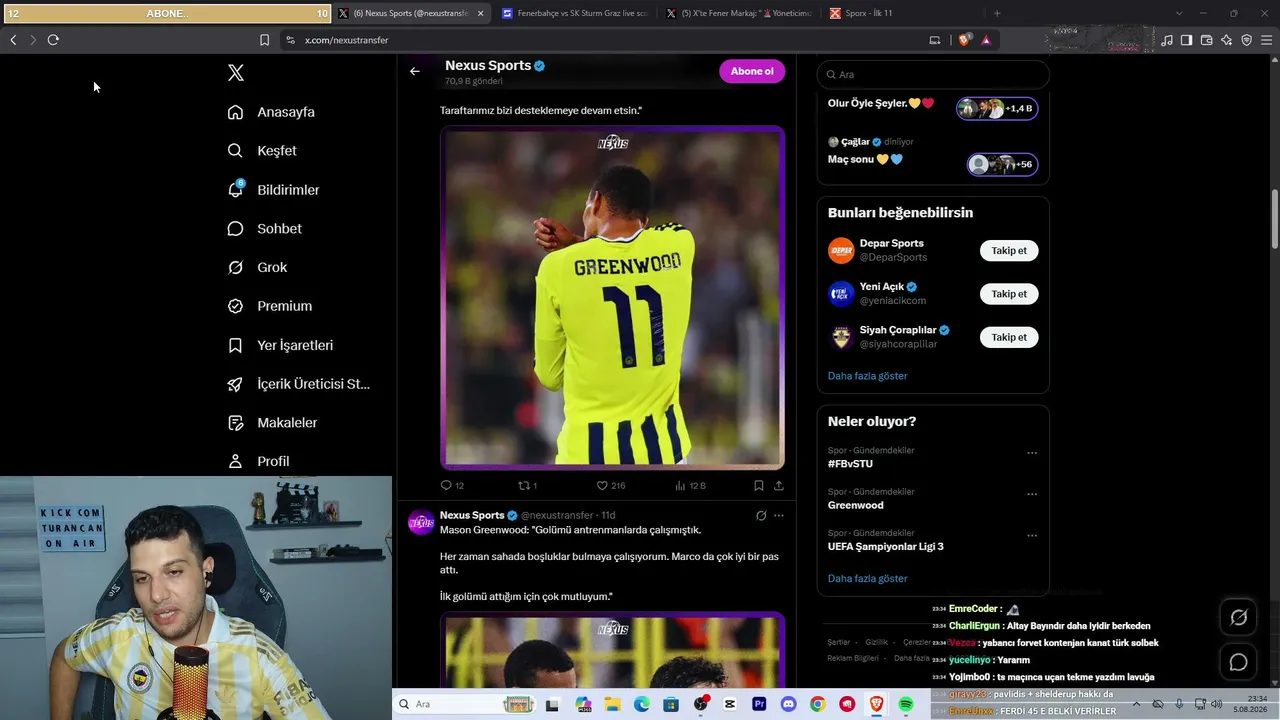Viewport: 1280px width, 720px height.
Task: Open the Nexus Sports avatar on second post
Action: 421,522
